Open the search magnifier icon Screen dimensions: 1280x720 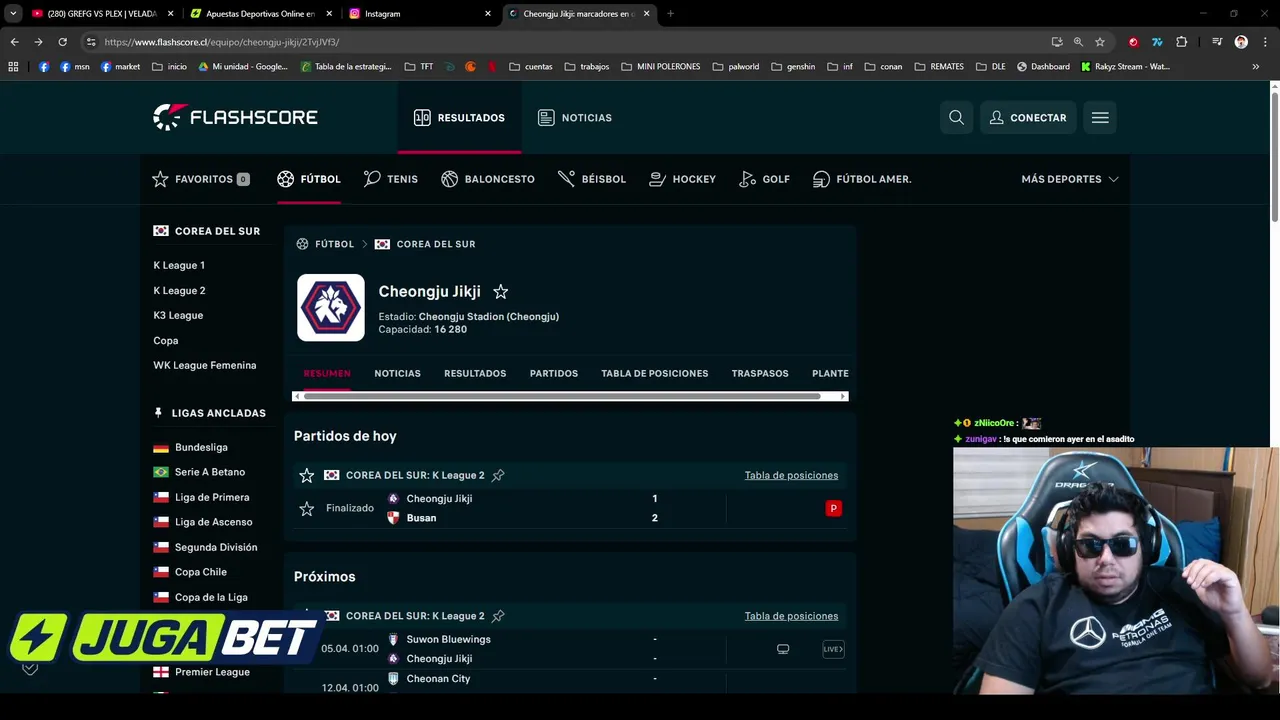(956, 117)
